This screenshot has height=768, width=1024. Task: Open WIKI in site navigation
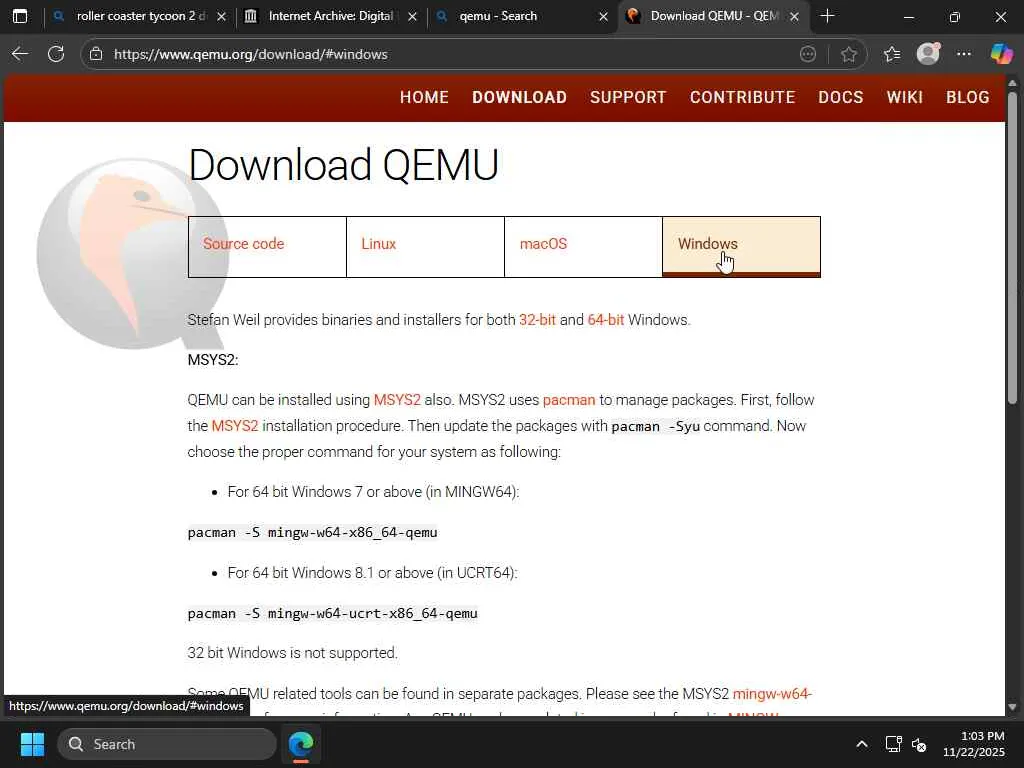tap(904, 97)
